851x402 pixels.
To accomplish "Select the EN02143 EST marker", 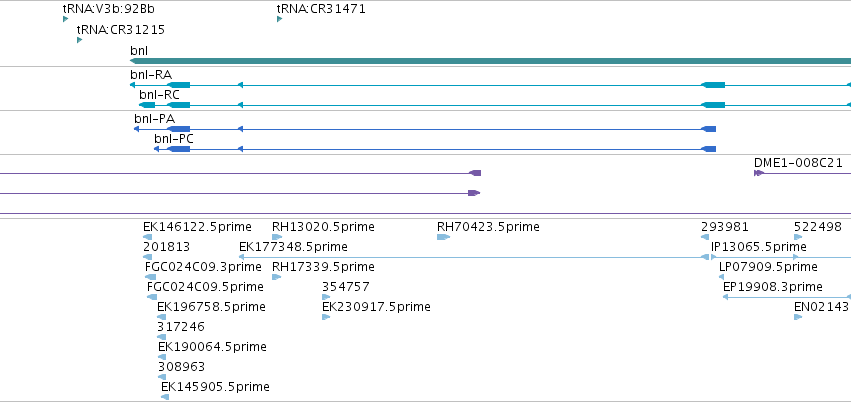I will coord(798,317).
